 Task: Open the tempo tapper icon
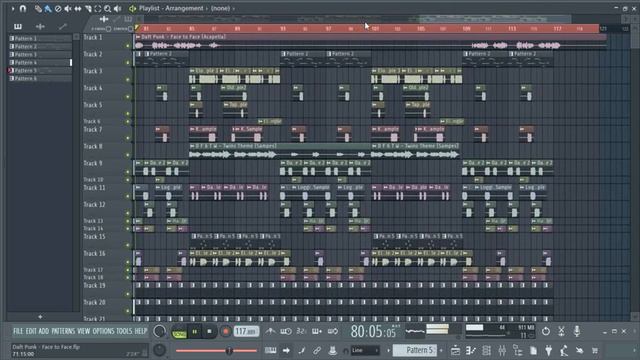click(x=564, y=350)
